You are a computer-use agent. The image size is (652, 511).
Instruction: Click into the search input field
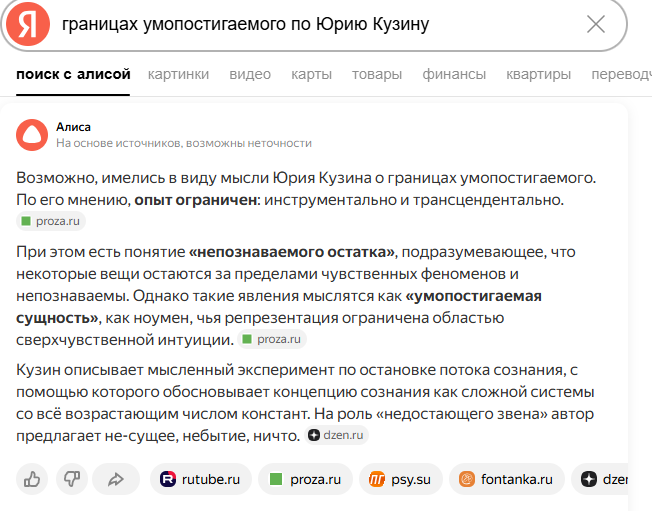pos(316,24)
